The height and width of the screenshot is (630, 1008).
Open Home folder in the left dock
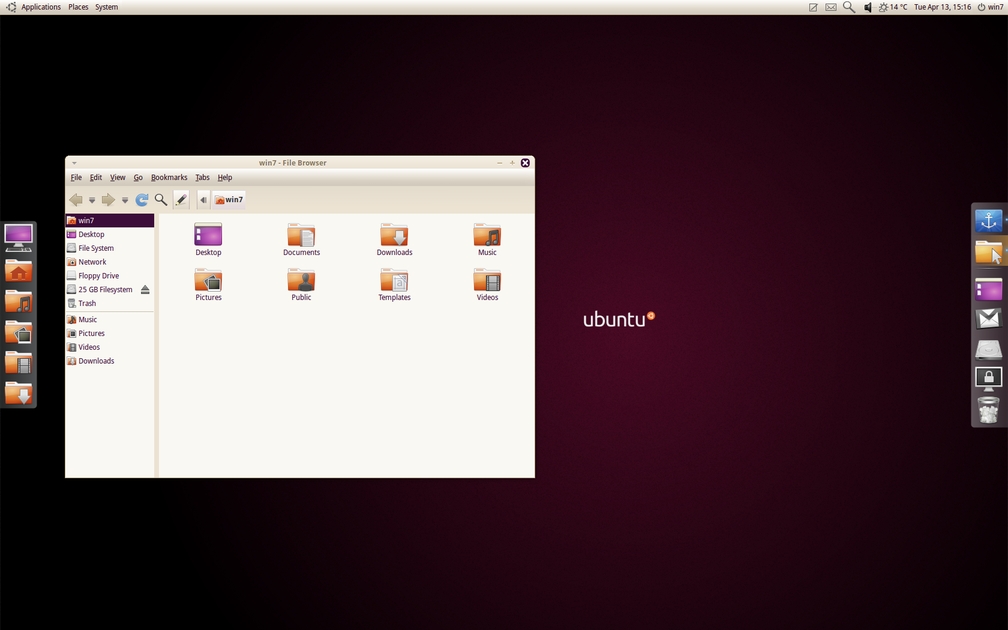click(x=18, y=270)
